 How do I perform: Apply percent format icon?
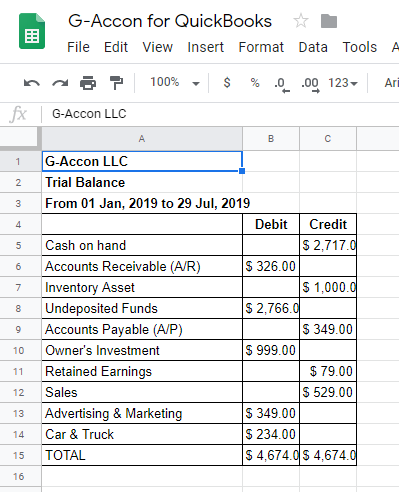coord(255,82)
